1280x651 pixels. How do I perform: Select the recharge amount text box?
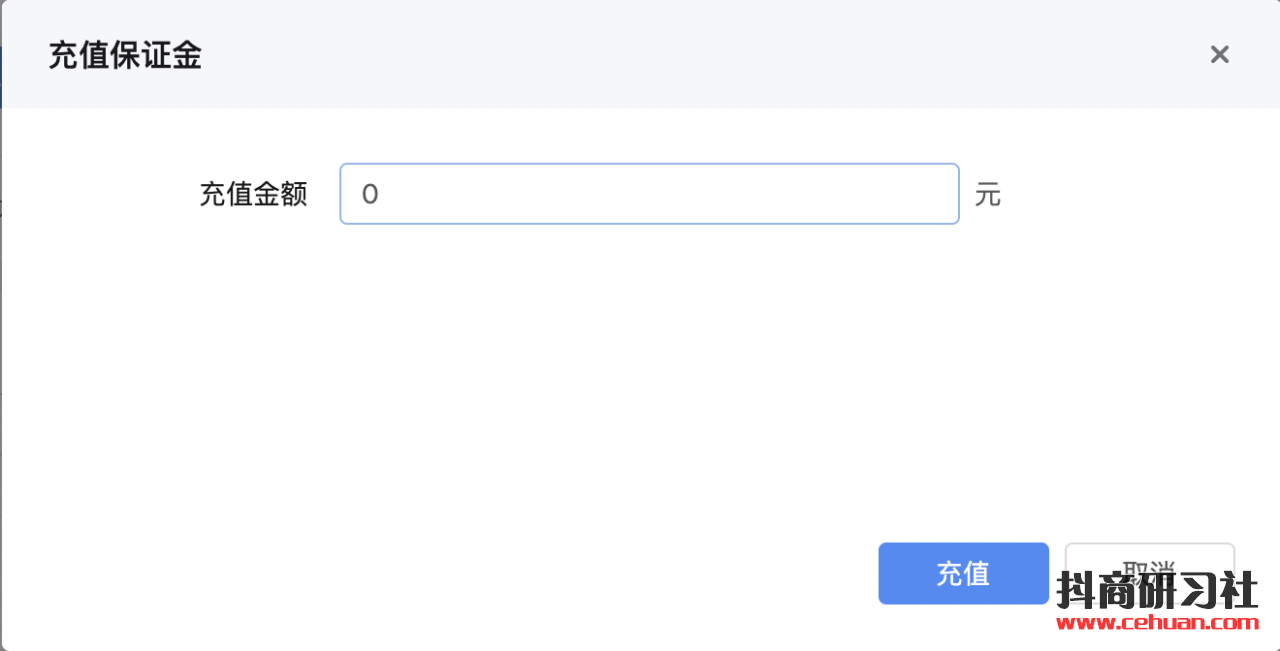(649, 194)
